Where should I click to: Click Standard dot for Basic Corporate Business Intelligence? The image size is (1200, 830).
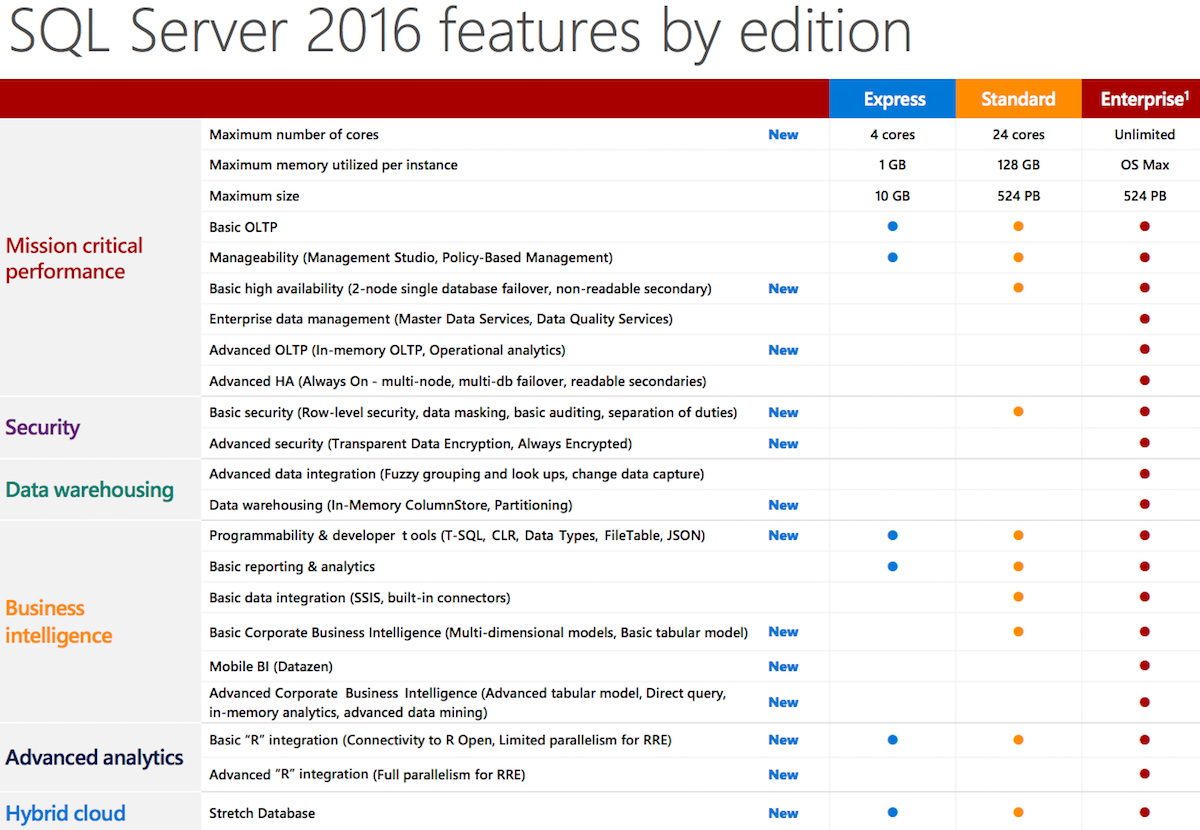point(1018,632)
